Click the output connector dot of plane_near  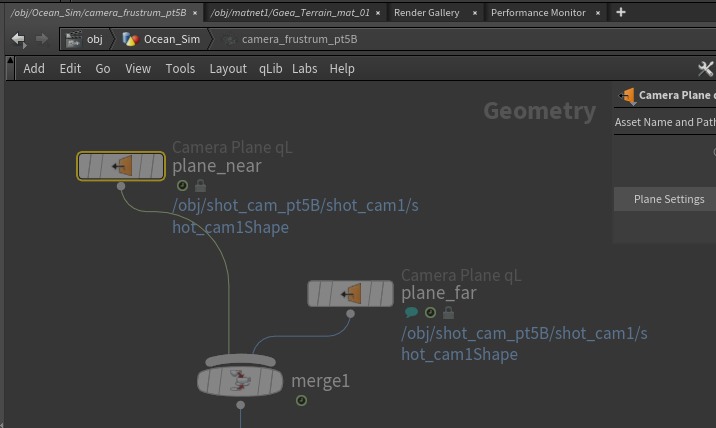coord(121,185)
